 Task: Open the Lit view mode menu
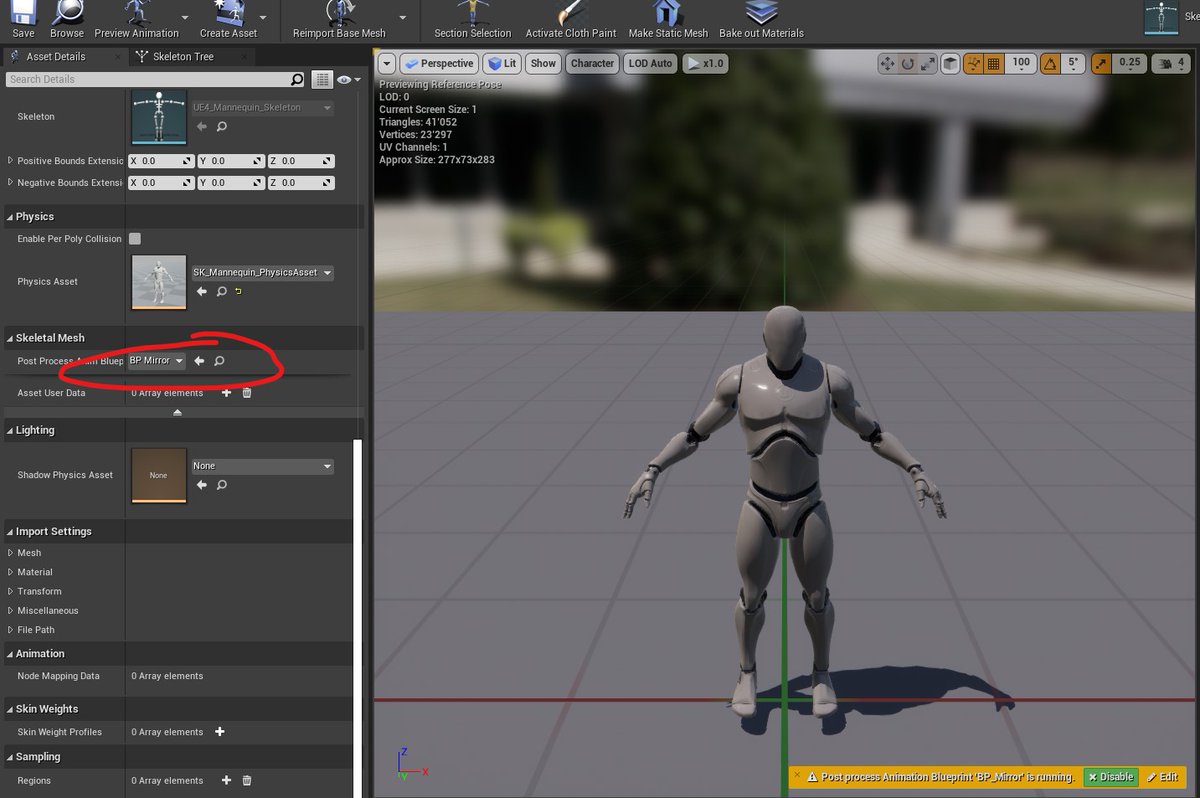(502, 63)
